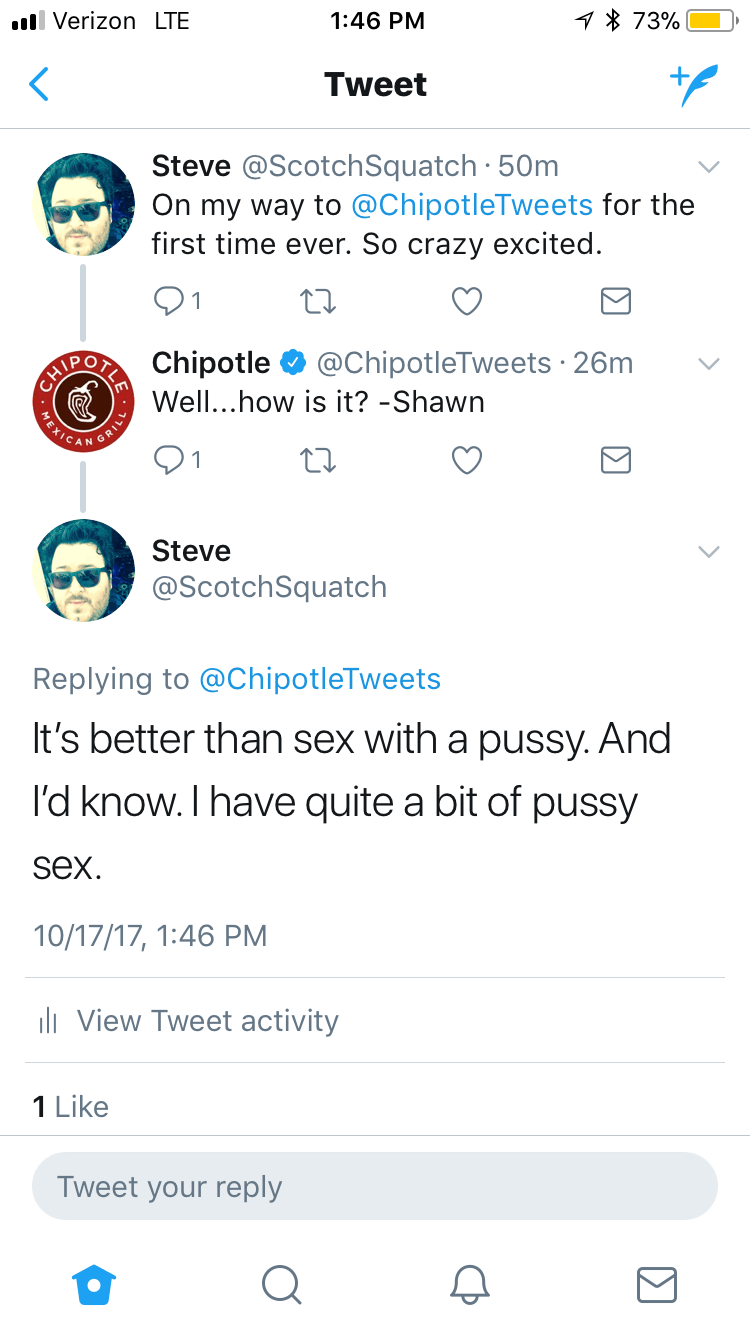Open options chevron on Steve's first tweet

[708, 167]
